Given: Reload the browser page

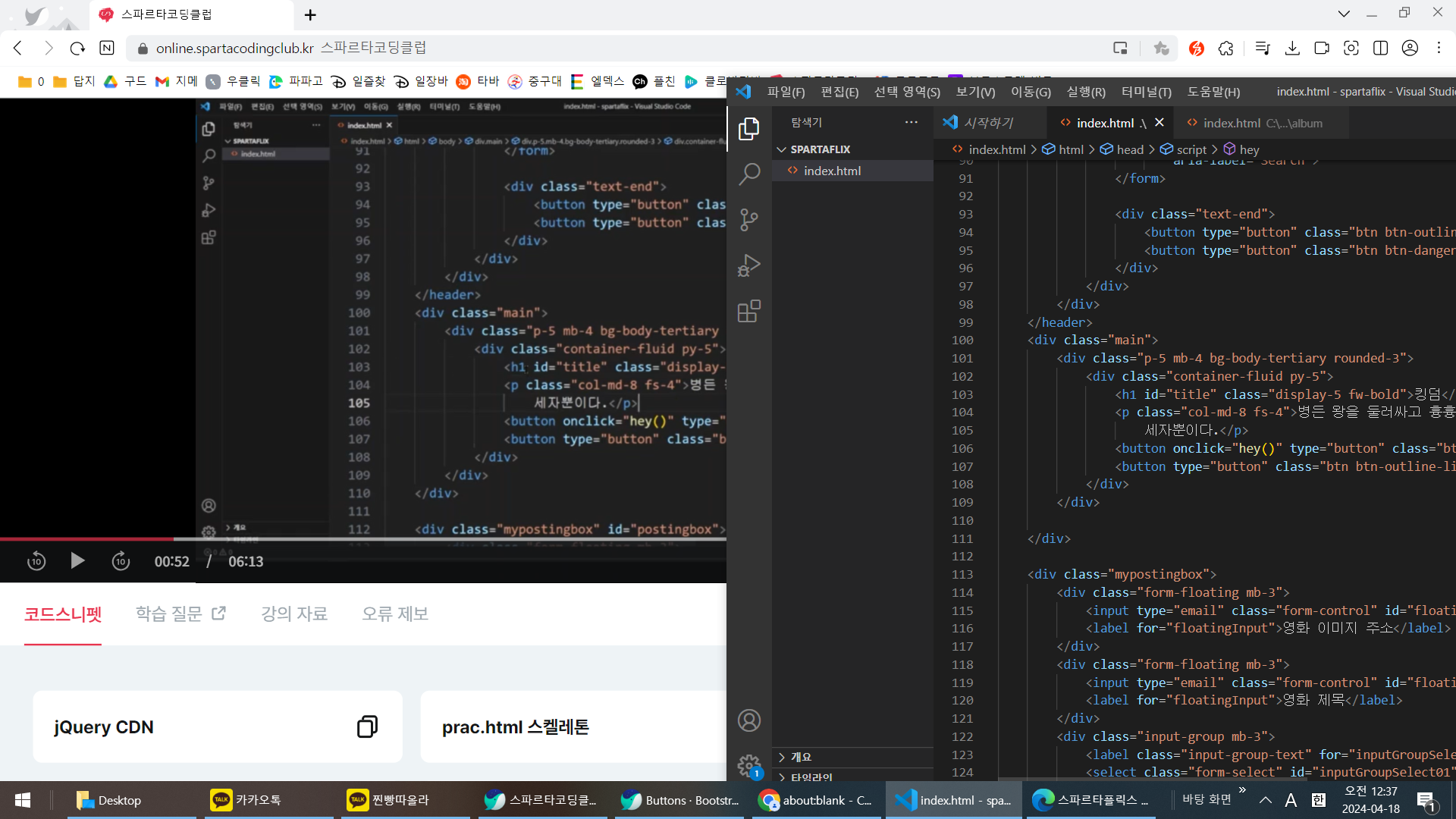Looking at the screenshot, I should (x=77, y=49).
